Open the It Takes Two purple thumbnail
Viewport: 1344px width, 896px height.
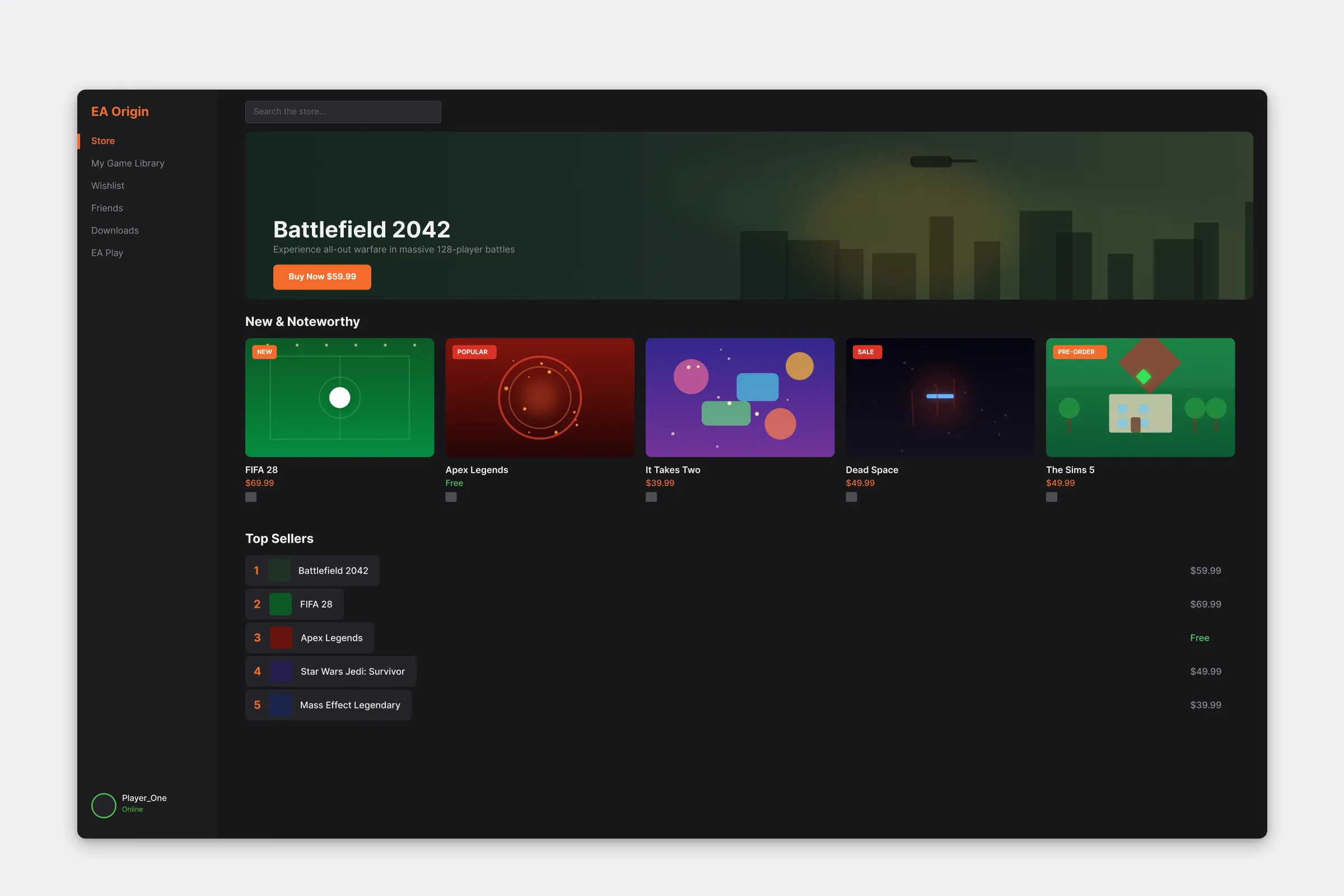click(740, 398)
